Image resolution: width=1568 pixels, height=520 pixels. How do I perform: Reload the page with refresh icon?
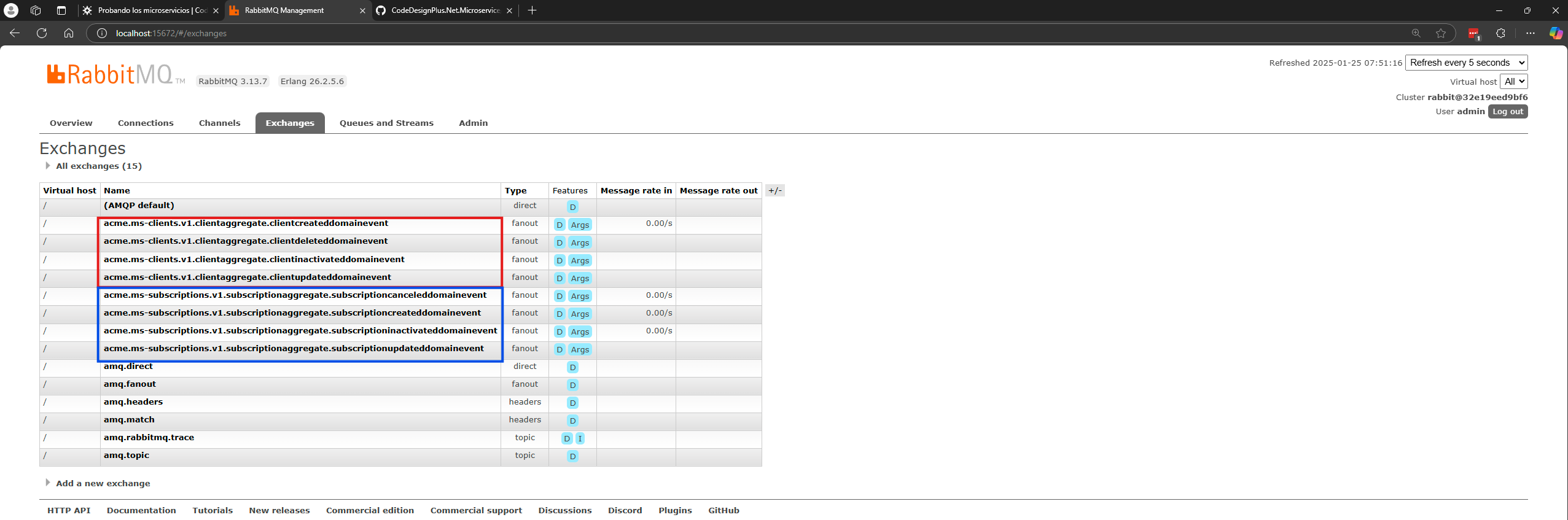click(42, 33)
